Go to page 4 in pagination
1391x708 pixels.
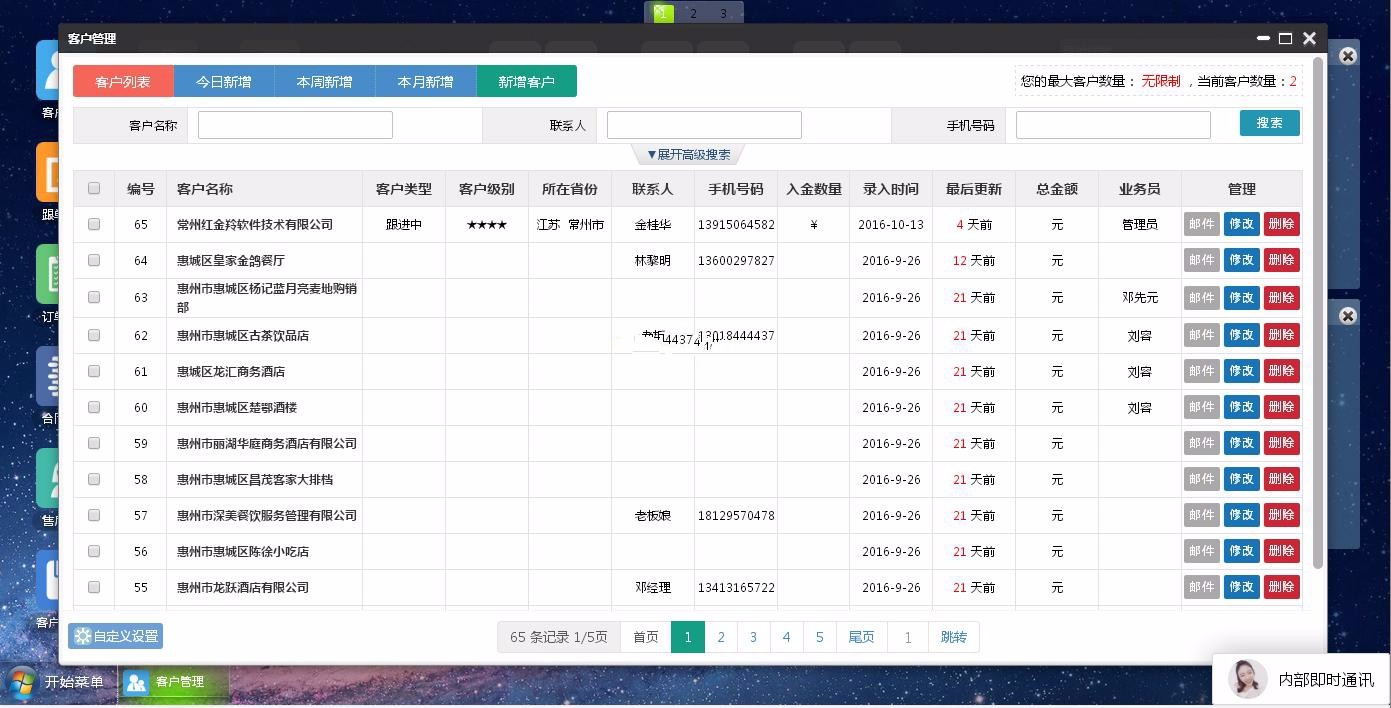[x=787, y=637]
